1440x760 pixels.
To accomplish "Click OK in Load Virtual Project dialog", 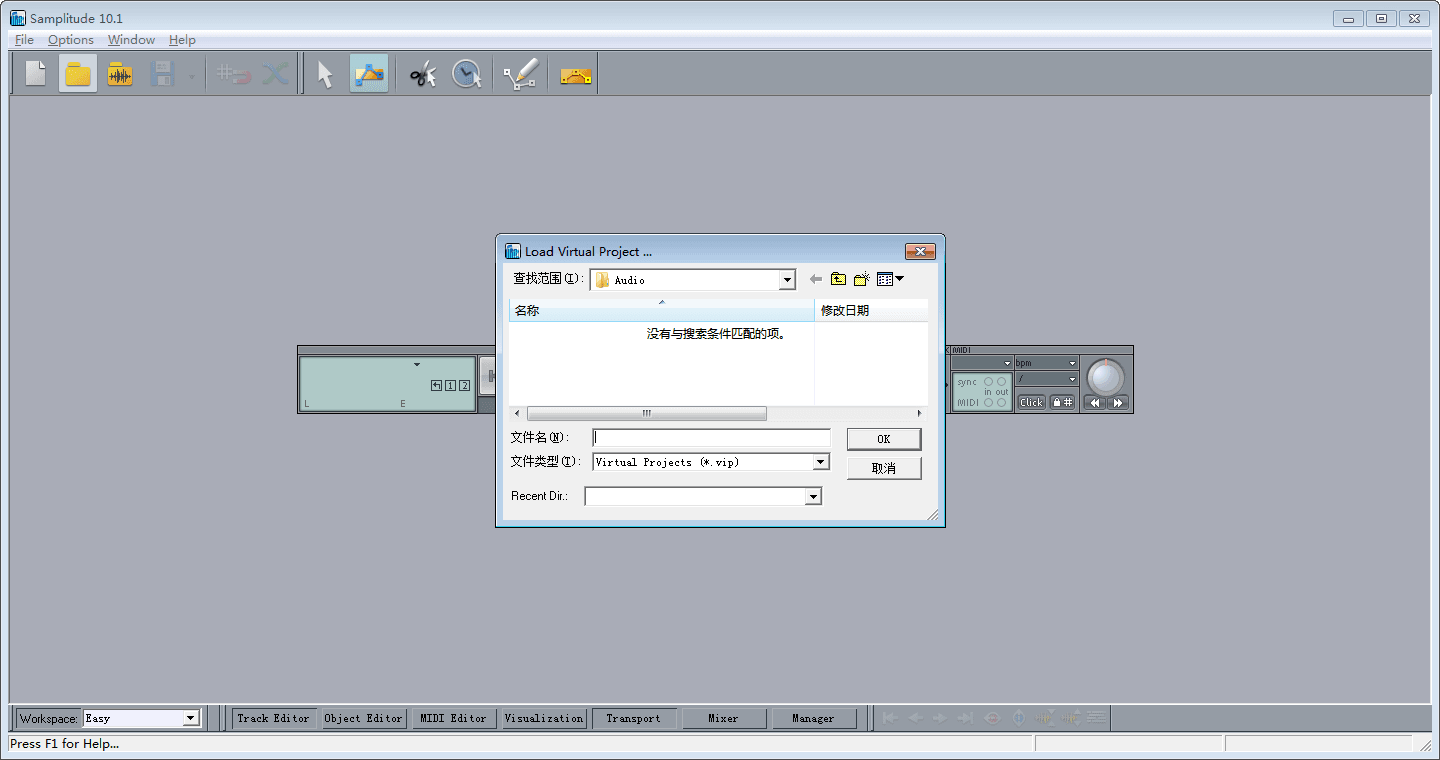I will click(884, 439).
